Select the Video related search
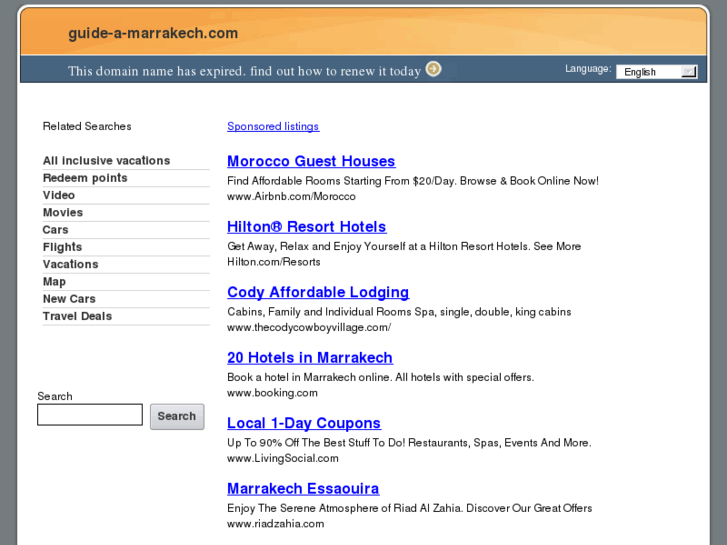Viewport: 727px width, 545px height. click(59, 195)
